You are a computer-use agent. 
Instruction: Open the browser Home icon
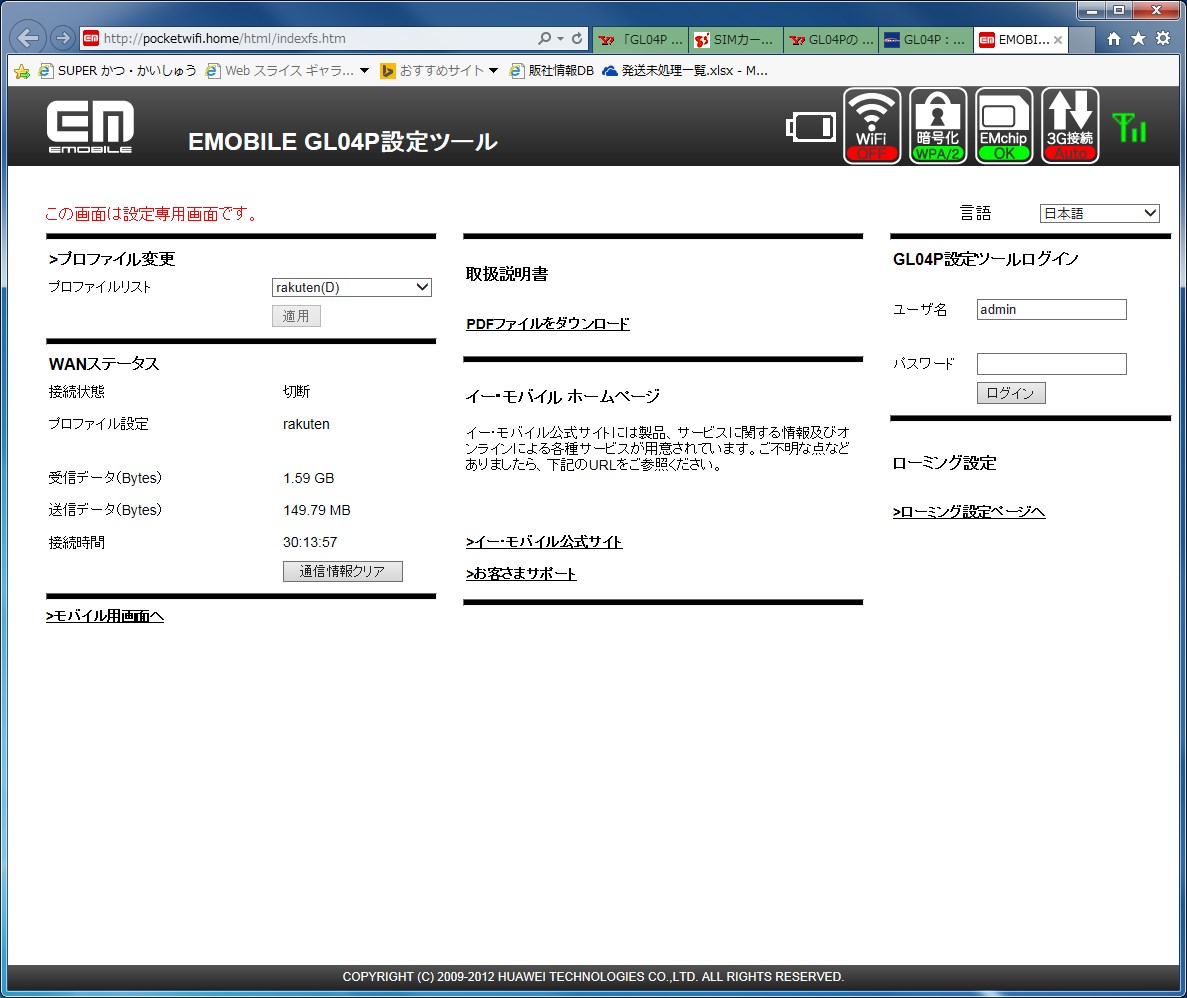coord(1113,39)
